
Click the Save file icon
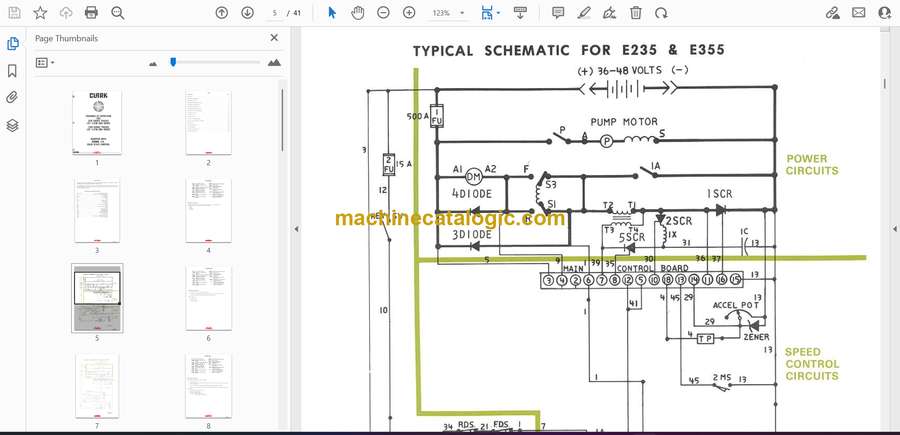click(x=14, y=13)
